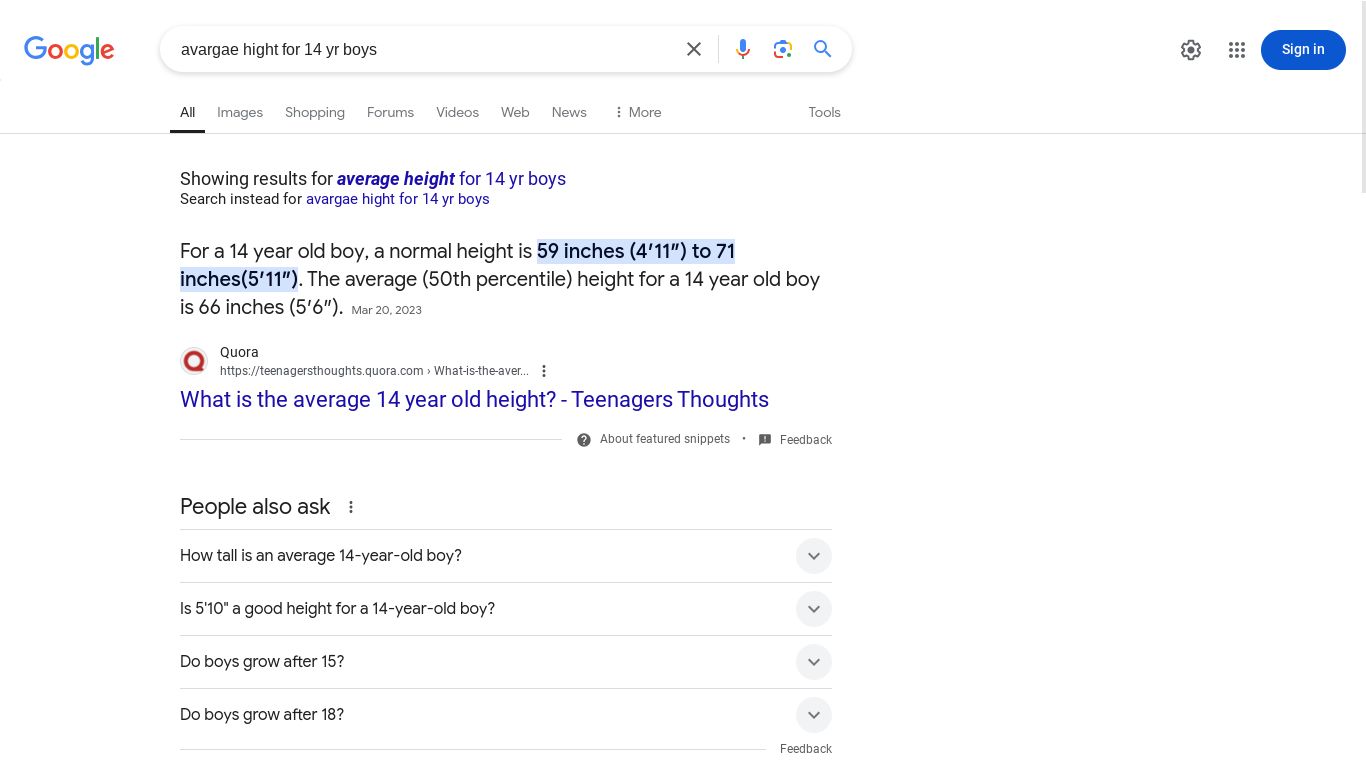
Task: Open the More search filters dropdown
Action: pyautogui.click(x=637, y=112)
